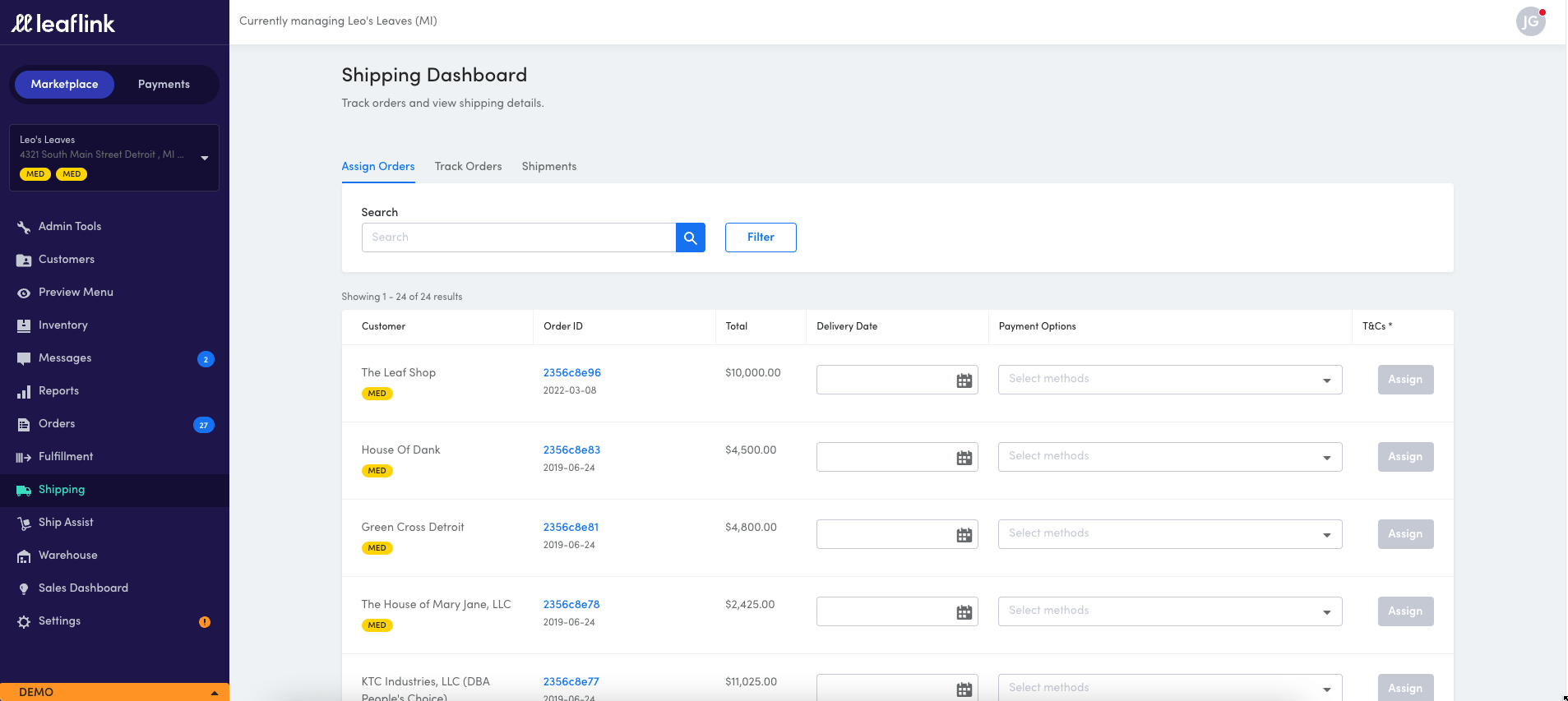1568x701 pixels.
Task: Click the Messages chat icon
Action: [24, 358]
